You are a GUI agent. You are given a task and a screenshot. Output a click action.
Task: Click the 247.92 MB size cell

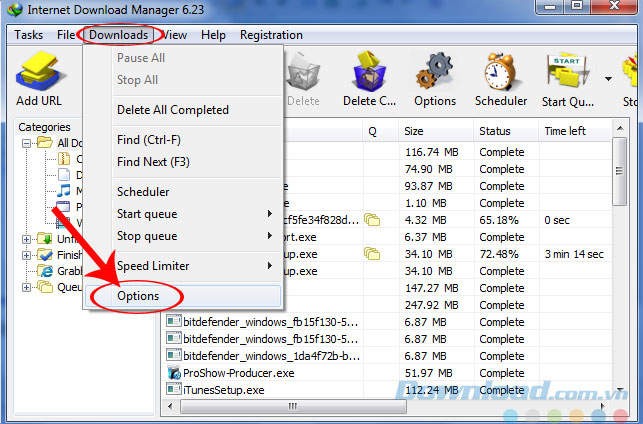coord(431,305)
